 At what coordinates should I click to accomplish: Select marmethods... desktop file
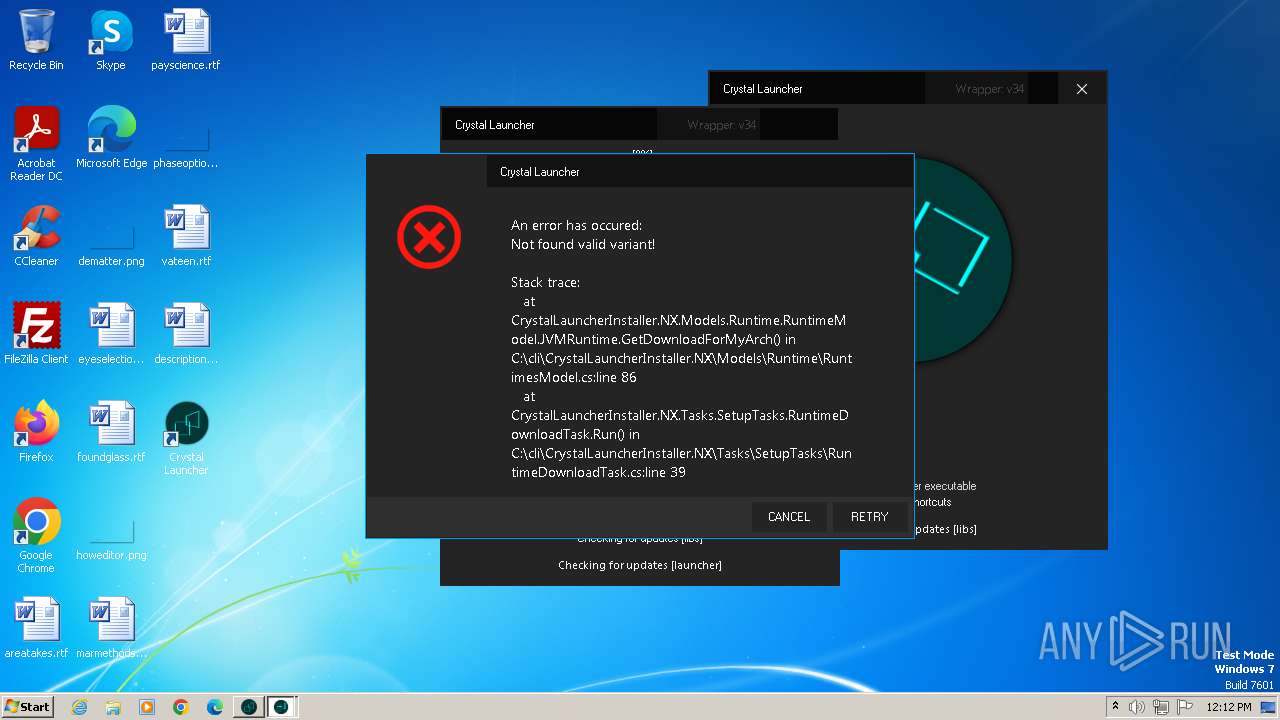click(111, 628)
